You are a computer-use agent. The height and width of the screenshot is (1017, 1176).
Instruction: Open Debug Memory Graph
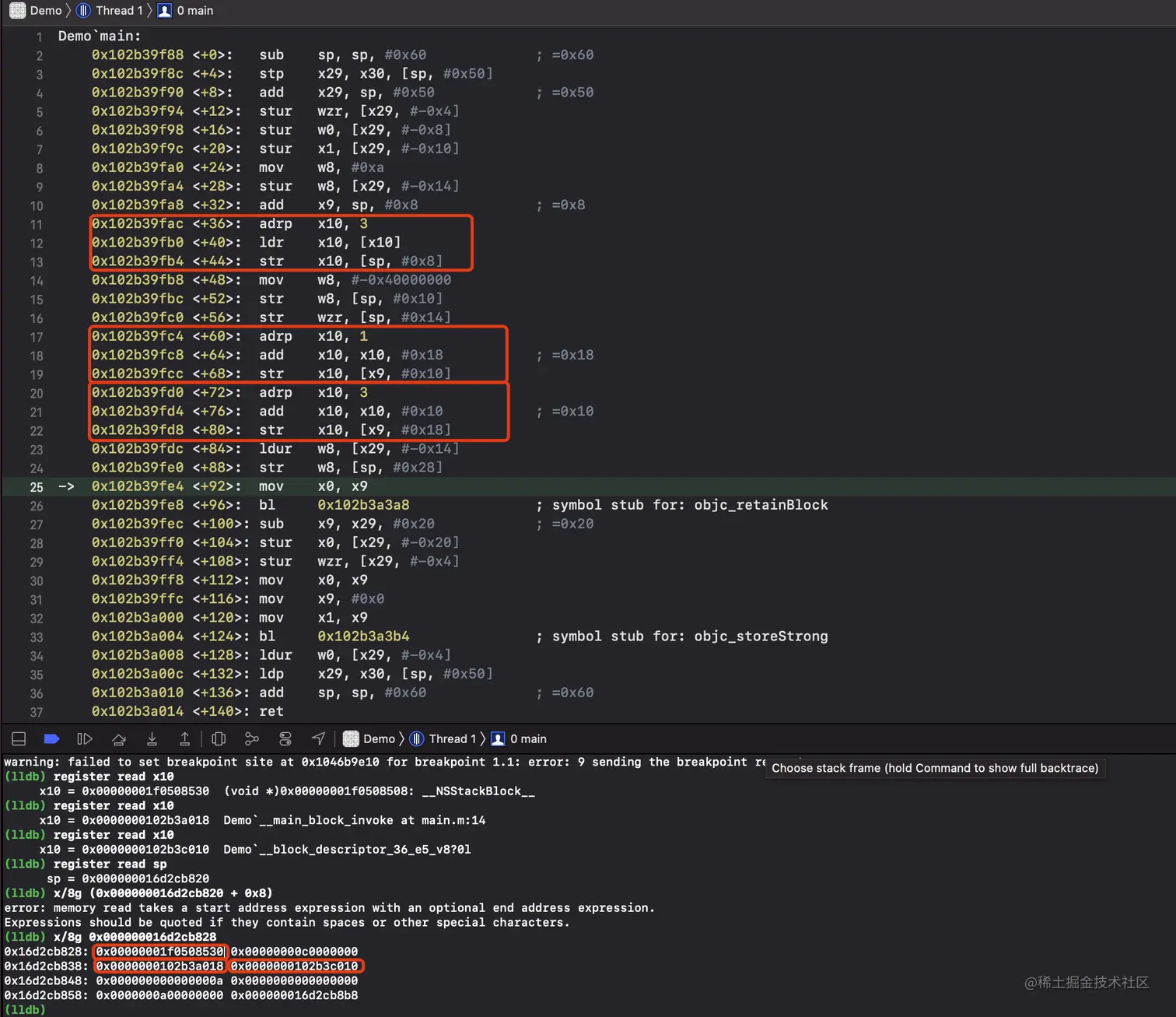[252, 738]
